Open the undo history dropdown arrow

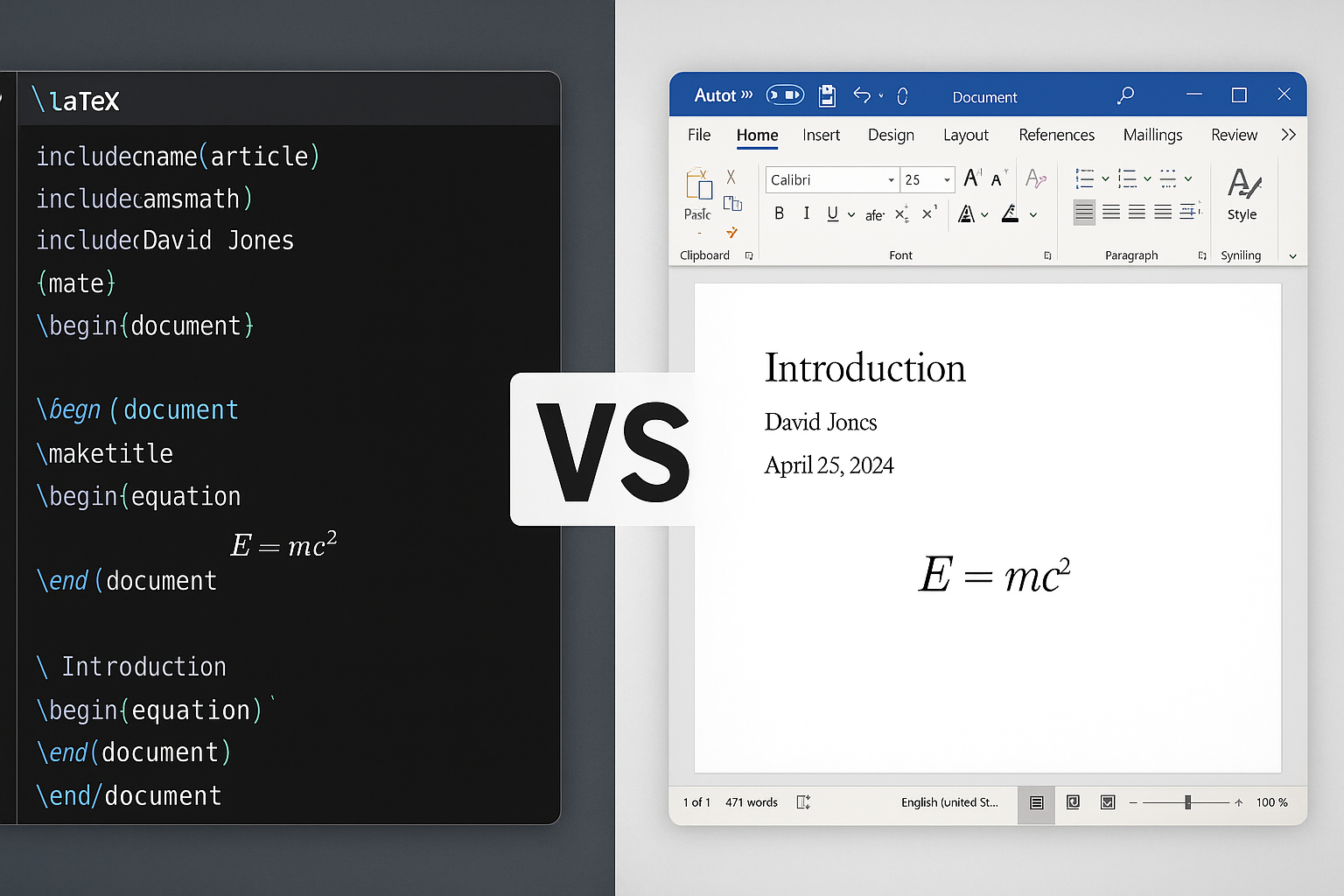tap(881, 96)
